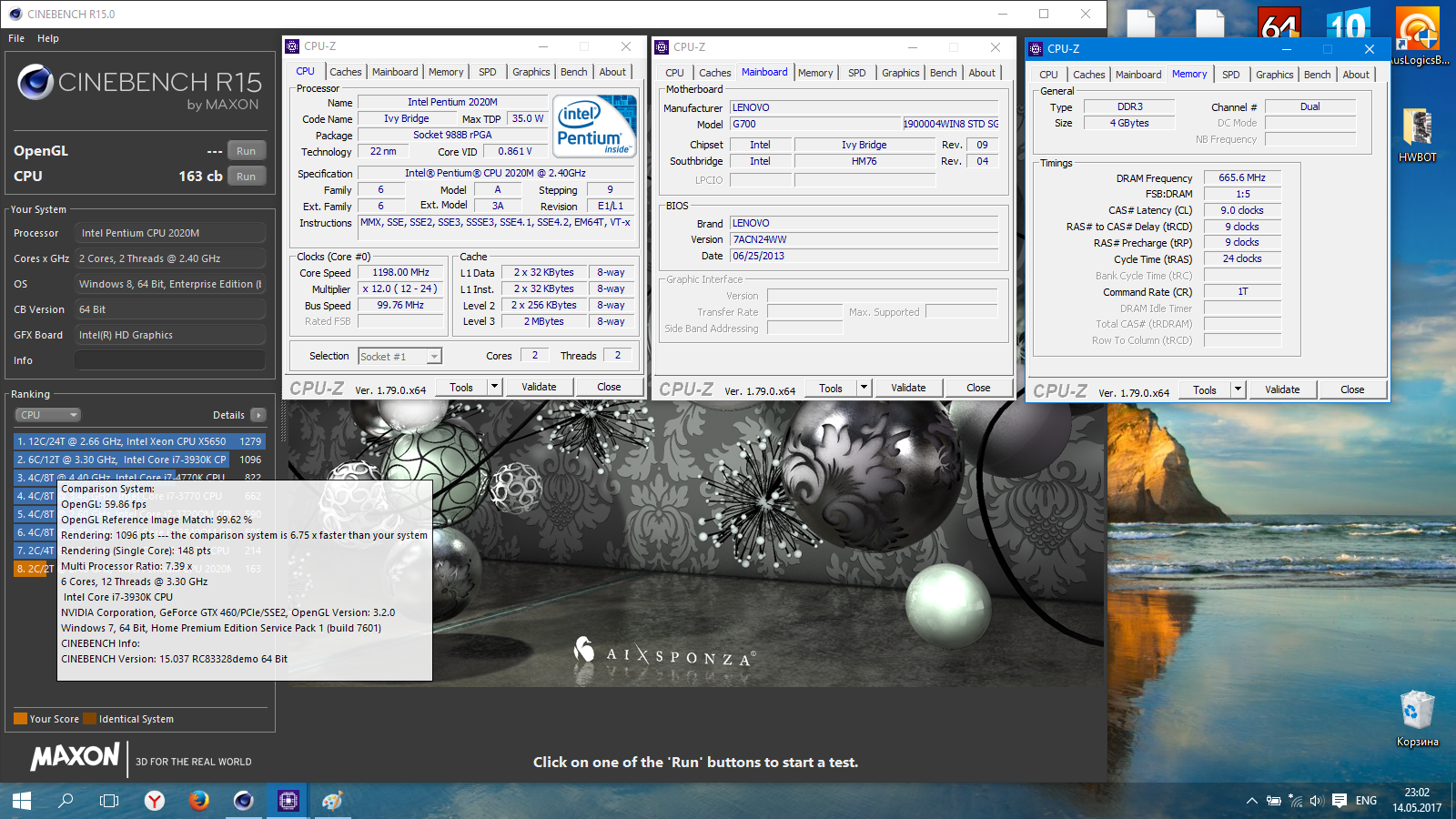Click CPU-Z title icon of second window
The width and height of the screenshot is (1456, 819).
(x=662, y=47)
